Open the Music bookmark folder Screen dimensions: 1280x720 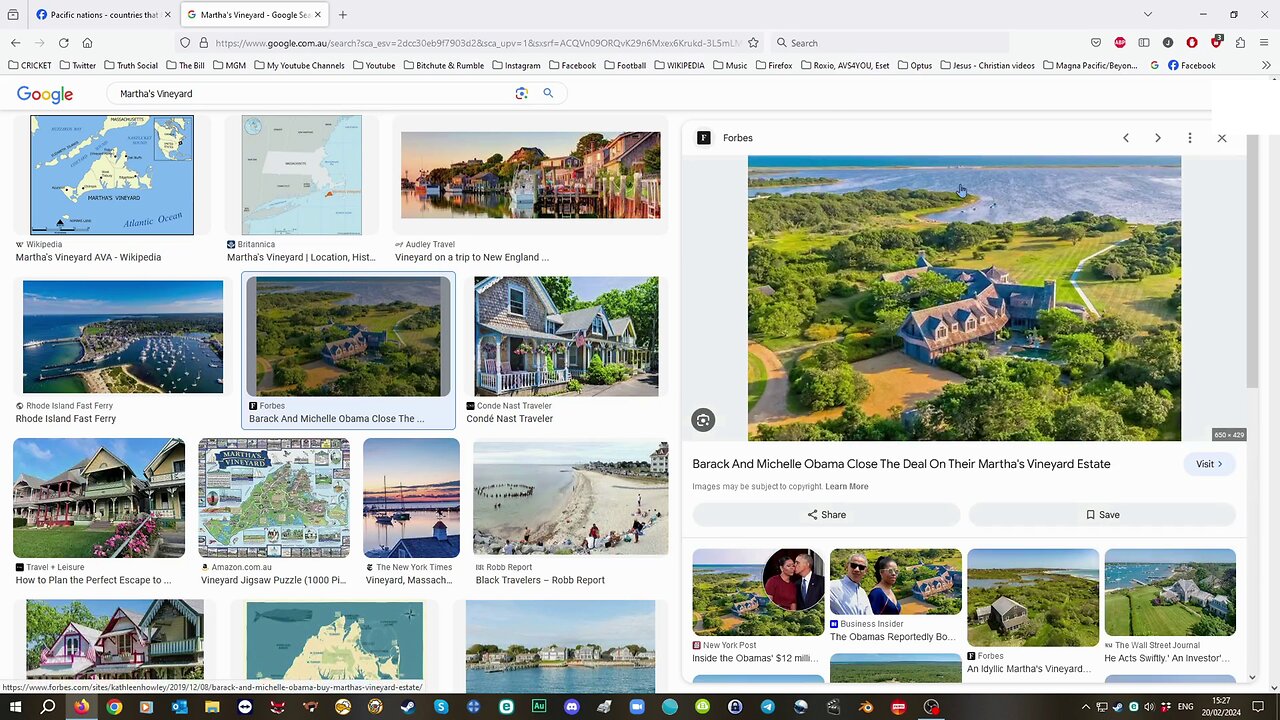[729, 65]
